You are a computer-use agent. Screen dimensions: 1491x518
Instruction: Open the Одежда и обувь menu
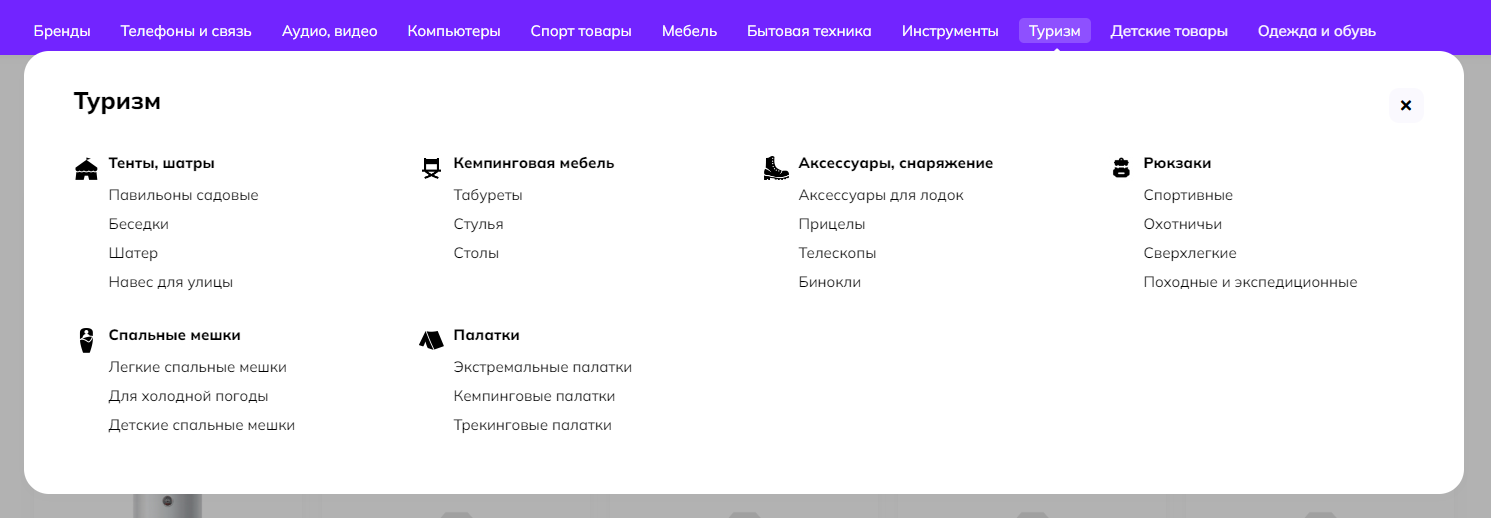pyautogui.click(x=1316, y=31)
